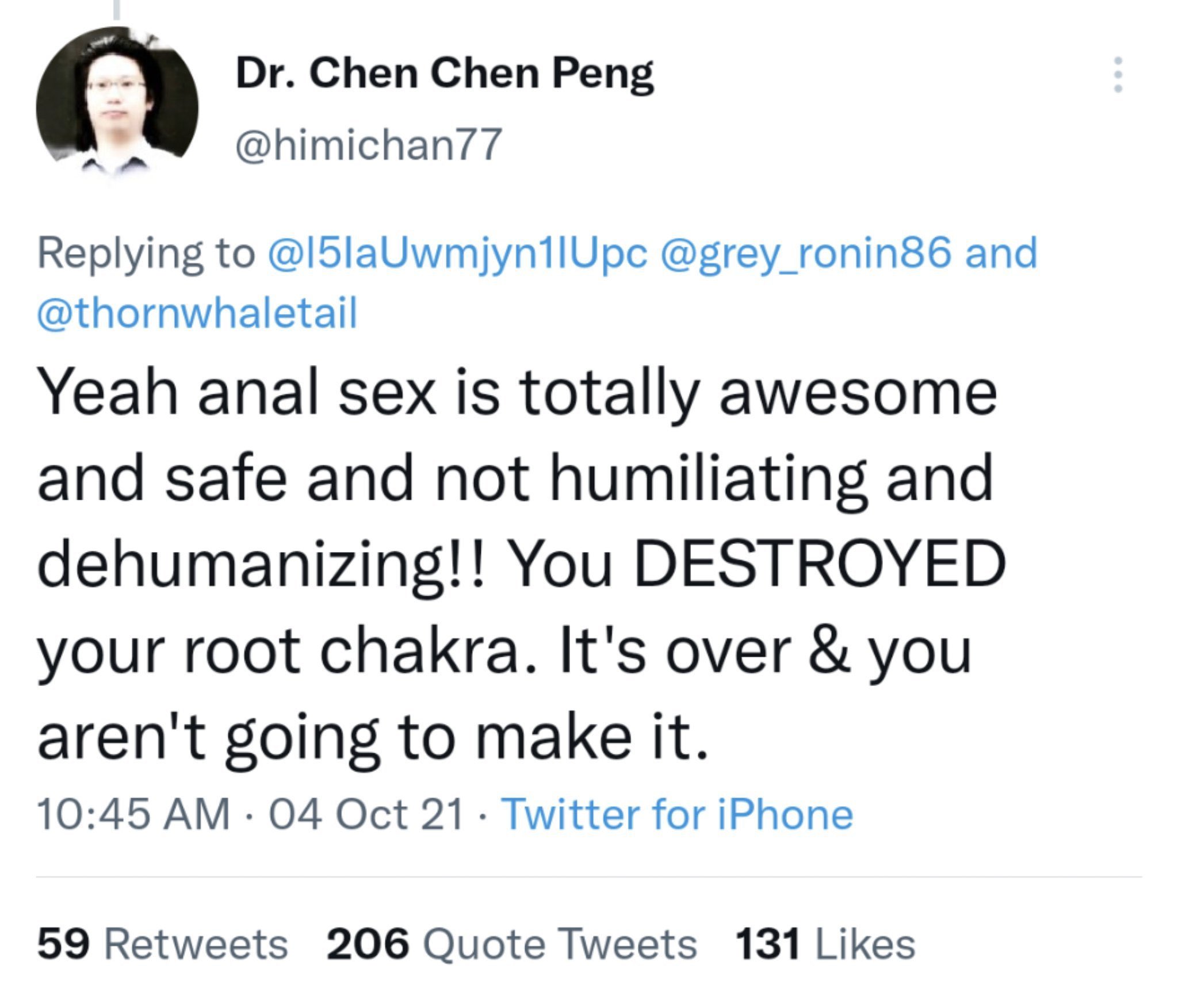This screenshot has height=1008, width=1178.
Task: Open the @thornwhaletail mention link
Action: pyautogui.click(x=197, y=313)
